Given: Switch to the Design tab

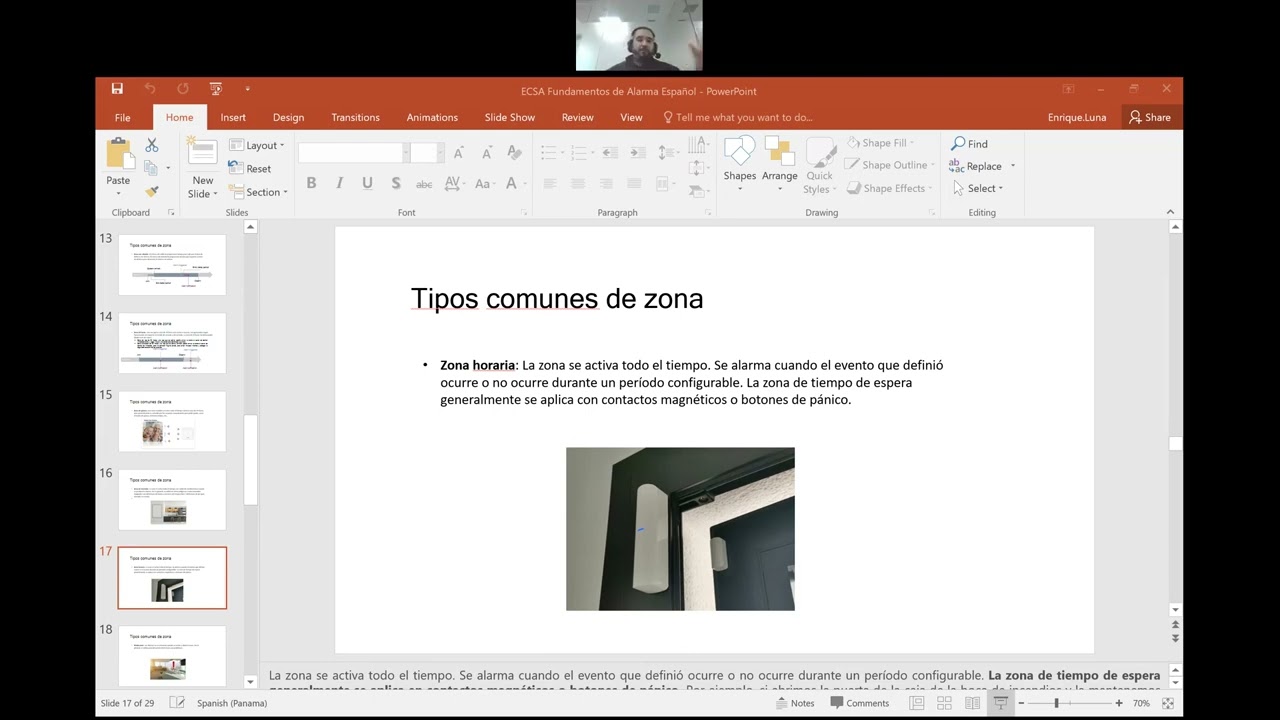Looking at the screenshot, I should [288, 117].
